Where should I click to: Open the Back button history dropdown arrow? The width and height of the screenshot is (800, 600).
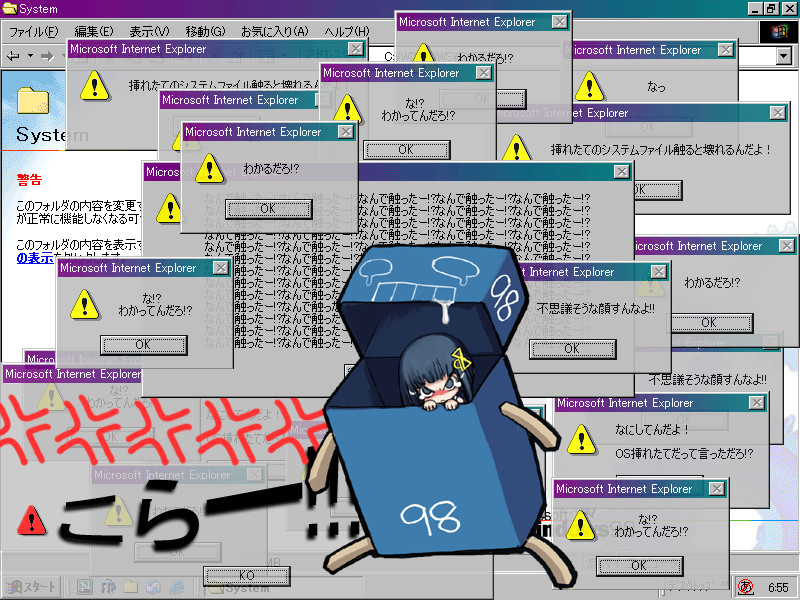31,56
